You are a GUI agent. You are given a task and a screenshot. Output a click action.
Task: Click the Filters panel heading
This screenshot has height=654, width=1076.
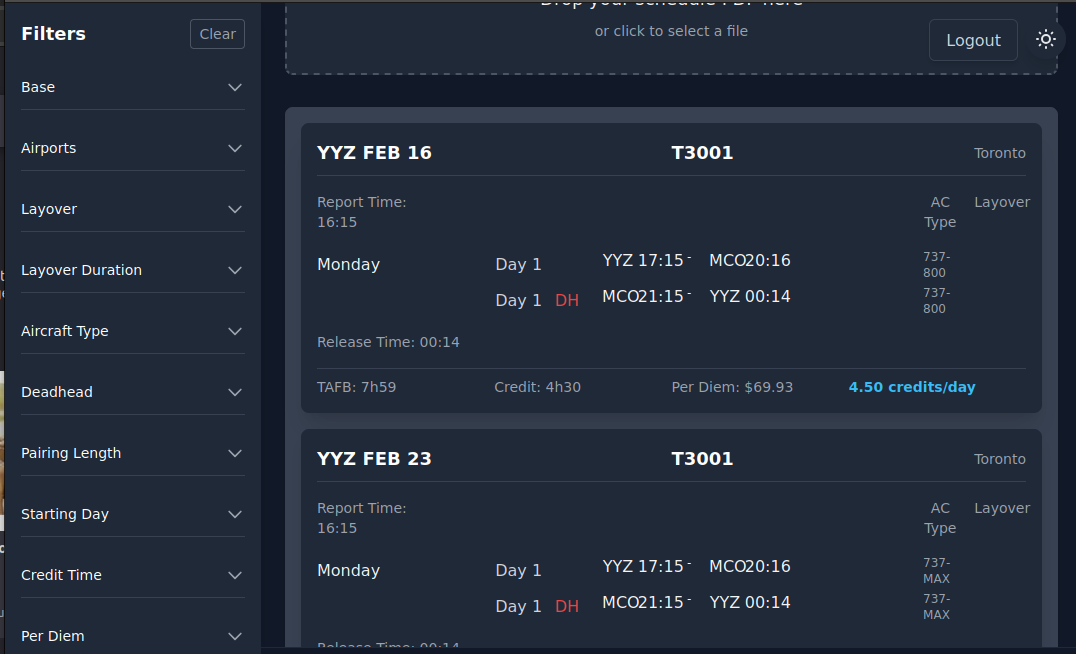tap(53, 34)
